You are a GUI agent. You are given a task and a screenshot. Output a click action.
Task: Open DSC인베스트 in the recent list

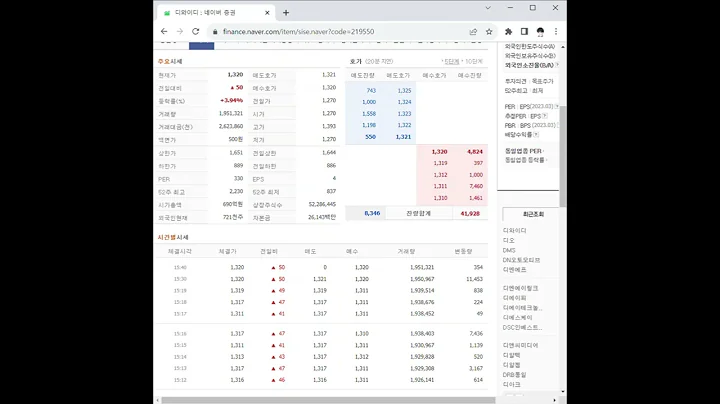click(523, 327)
